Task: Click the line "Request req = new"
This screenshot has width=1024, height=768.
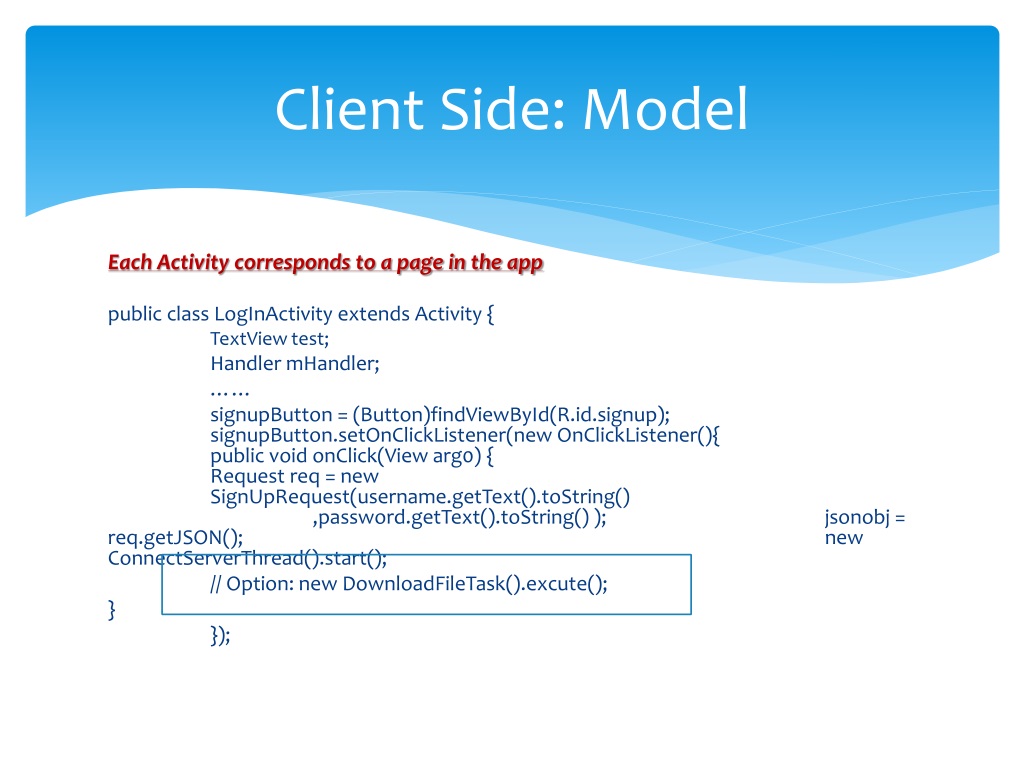Action: click(x=295, y=477)
